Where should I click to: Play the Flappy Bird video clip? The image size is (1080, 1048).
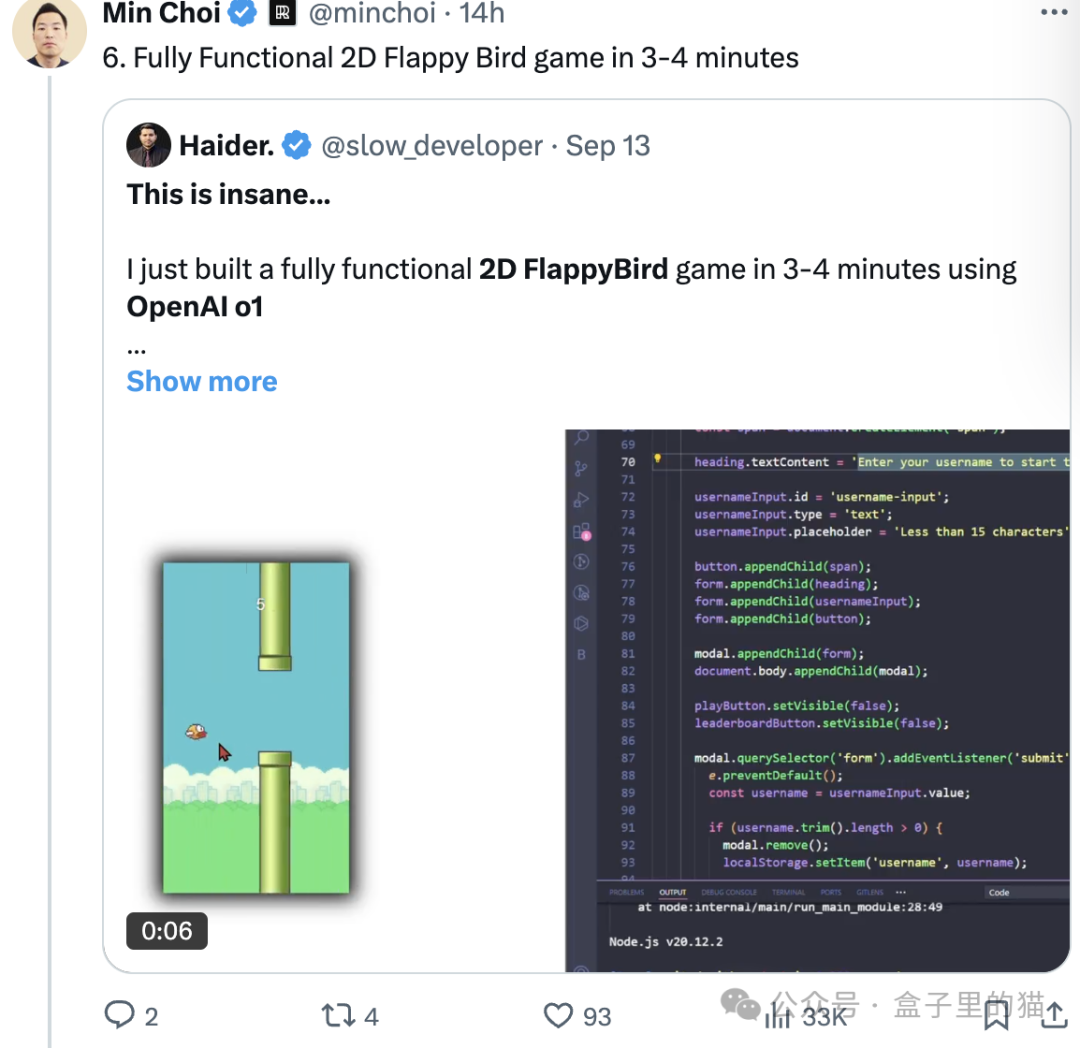click(256, 727)
